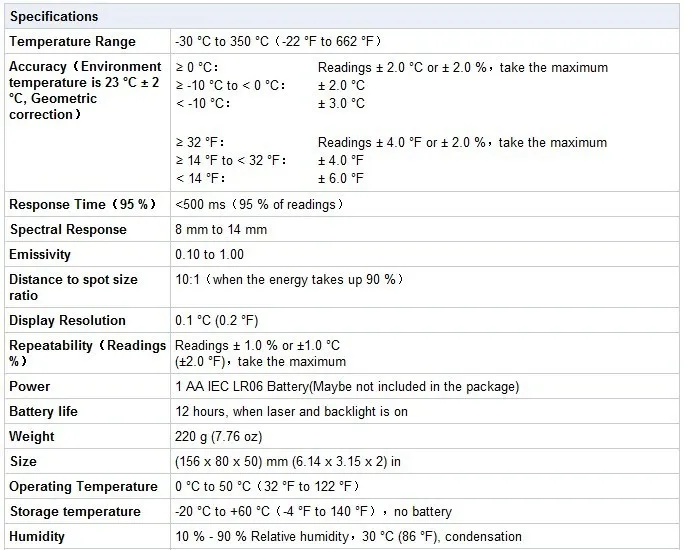Select the Operating Temperature label

[83, 487]
